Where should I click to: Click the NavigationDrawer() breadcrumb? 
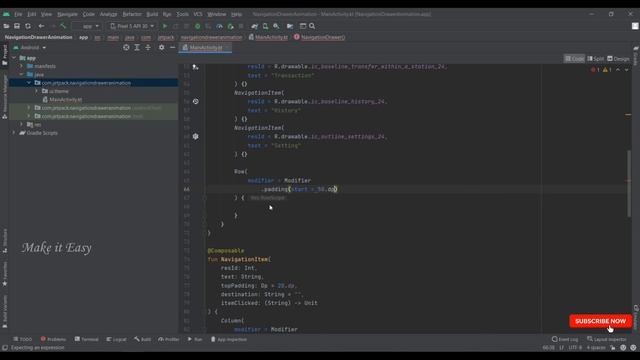tap(320, 37)
